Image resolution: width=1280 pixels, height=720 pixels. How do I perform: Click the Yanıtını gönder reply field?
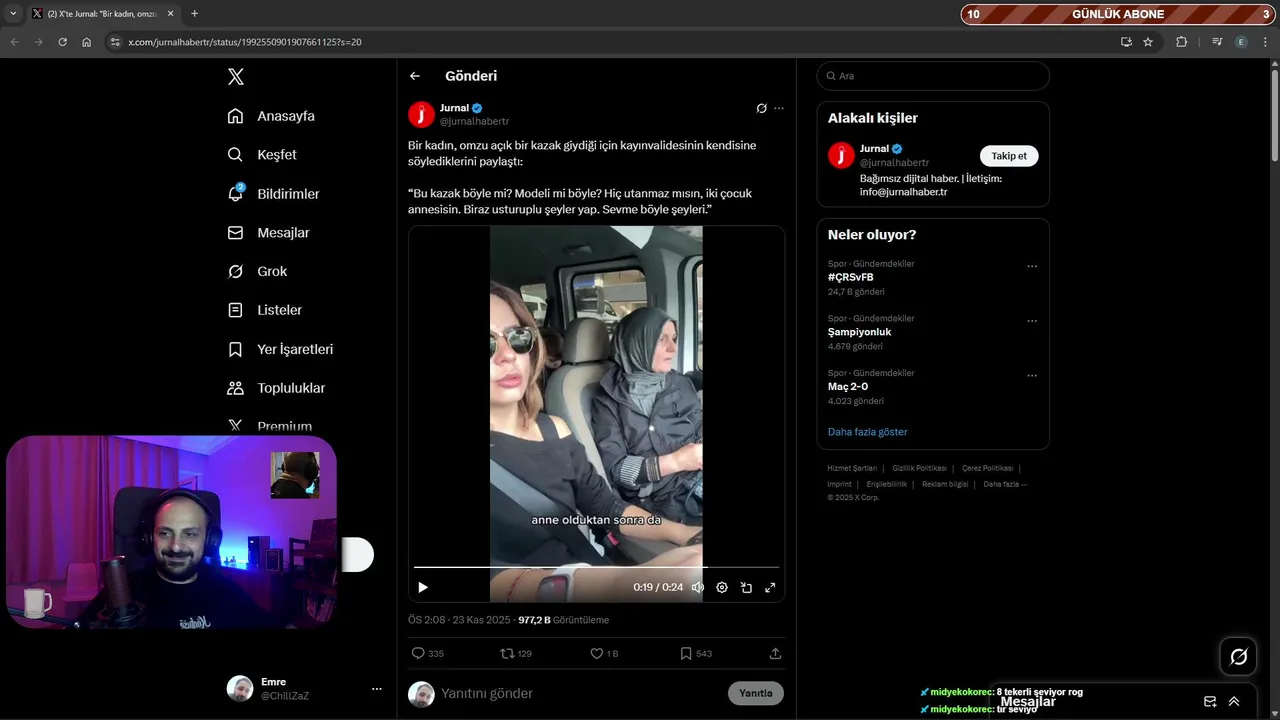580,693
